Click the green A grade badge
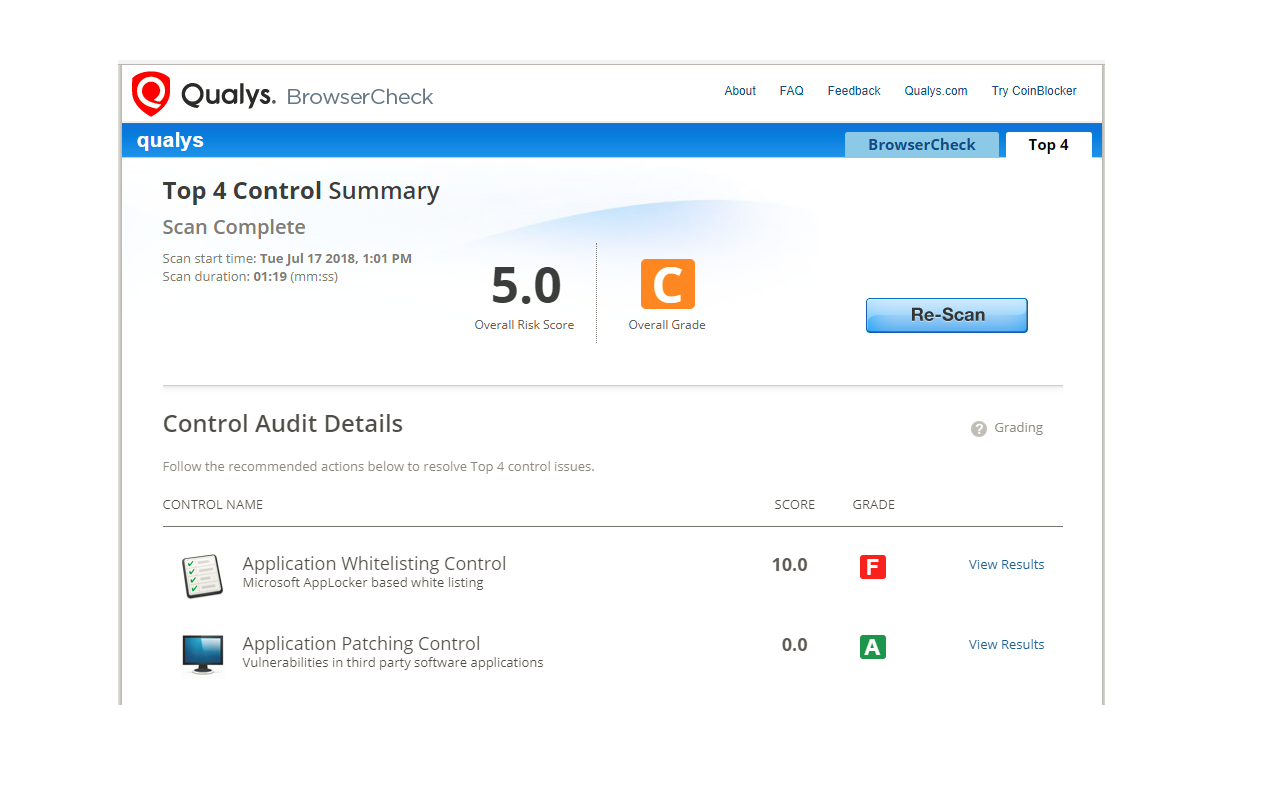Viewport: 1280px width, 800px height. pos(873,647)
